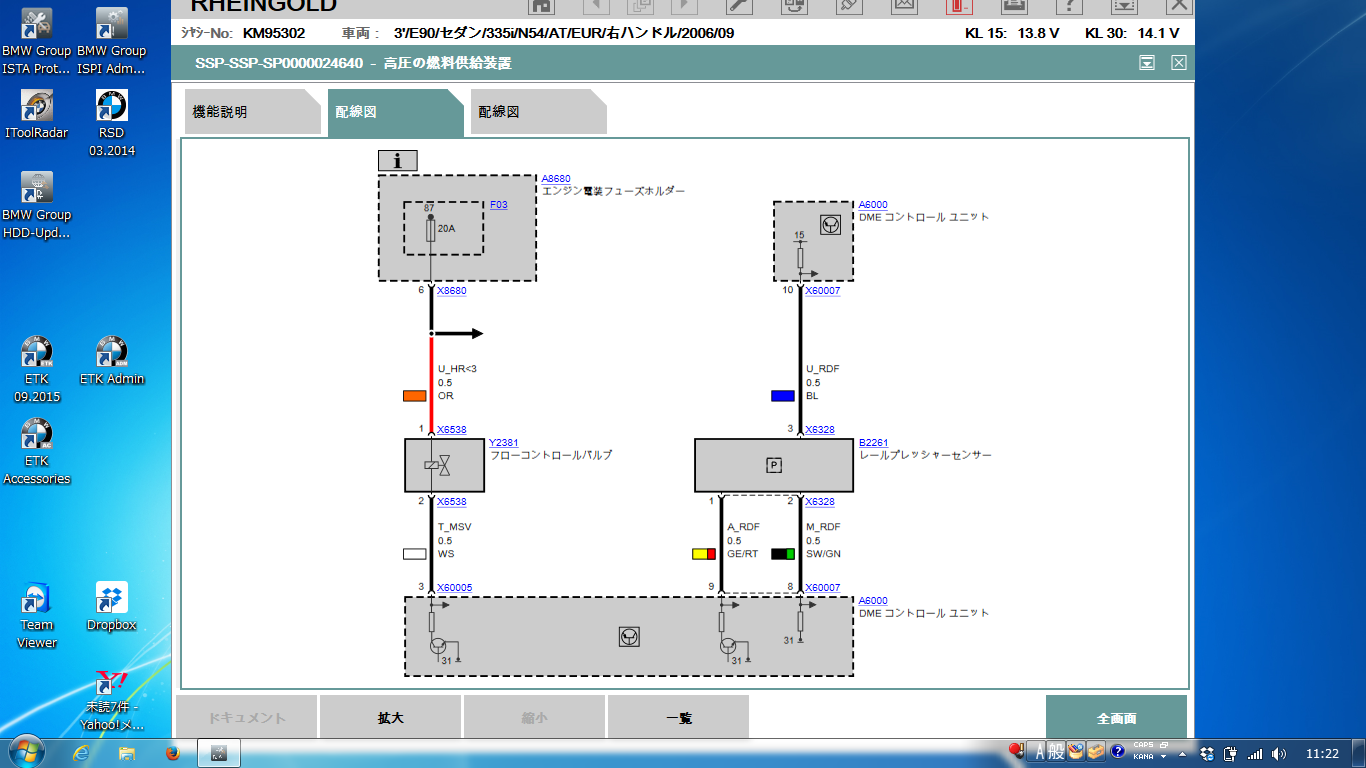Click the envelope icon in the top toolbar

pyautogui.click(x=904, y=5)
